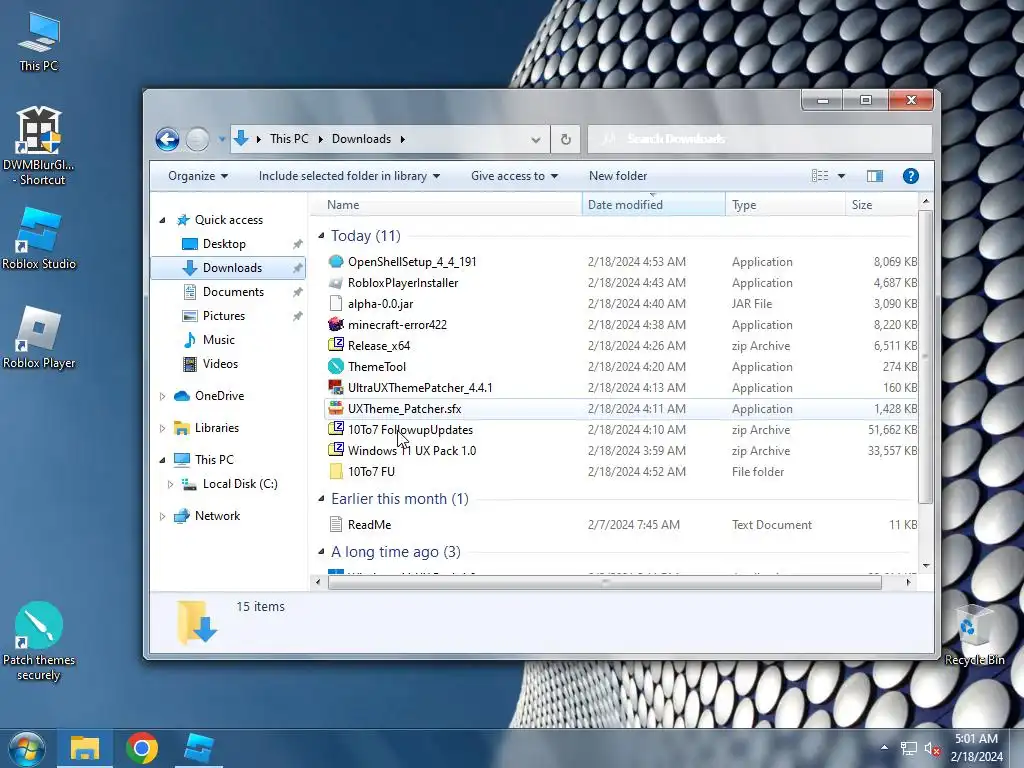Select the ReadMe text document
1024x768 pixels.
point(369,524)
